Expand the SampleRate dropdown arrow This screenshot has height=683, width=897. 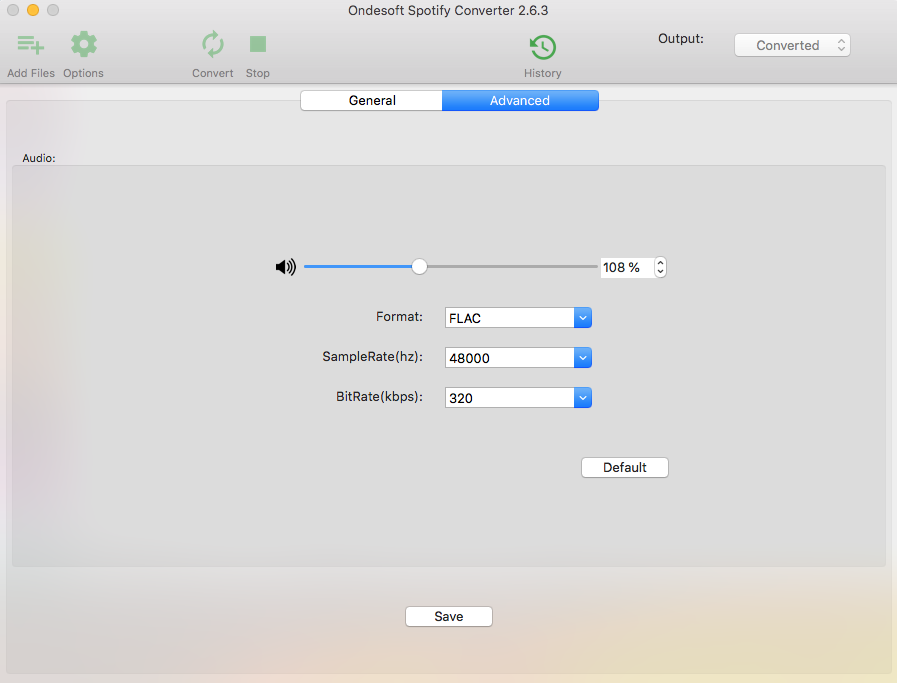click(582, 358)
